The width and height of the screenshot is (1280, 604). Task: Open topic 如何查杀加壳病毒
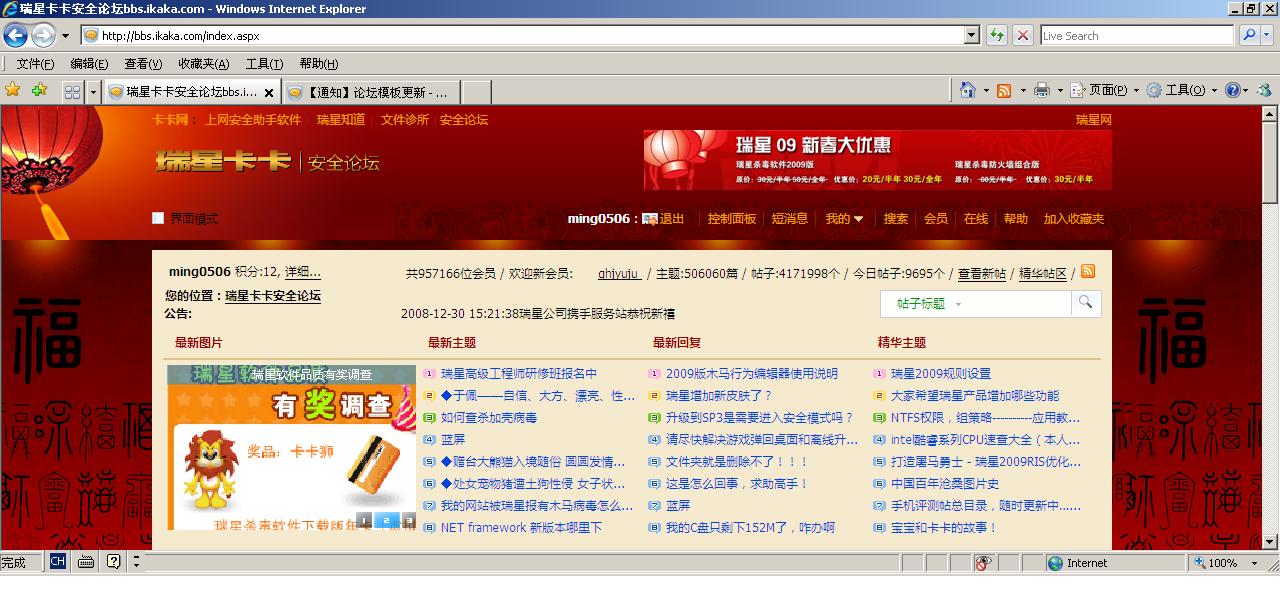click(489, 417)
